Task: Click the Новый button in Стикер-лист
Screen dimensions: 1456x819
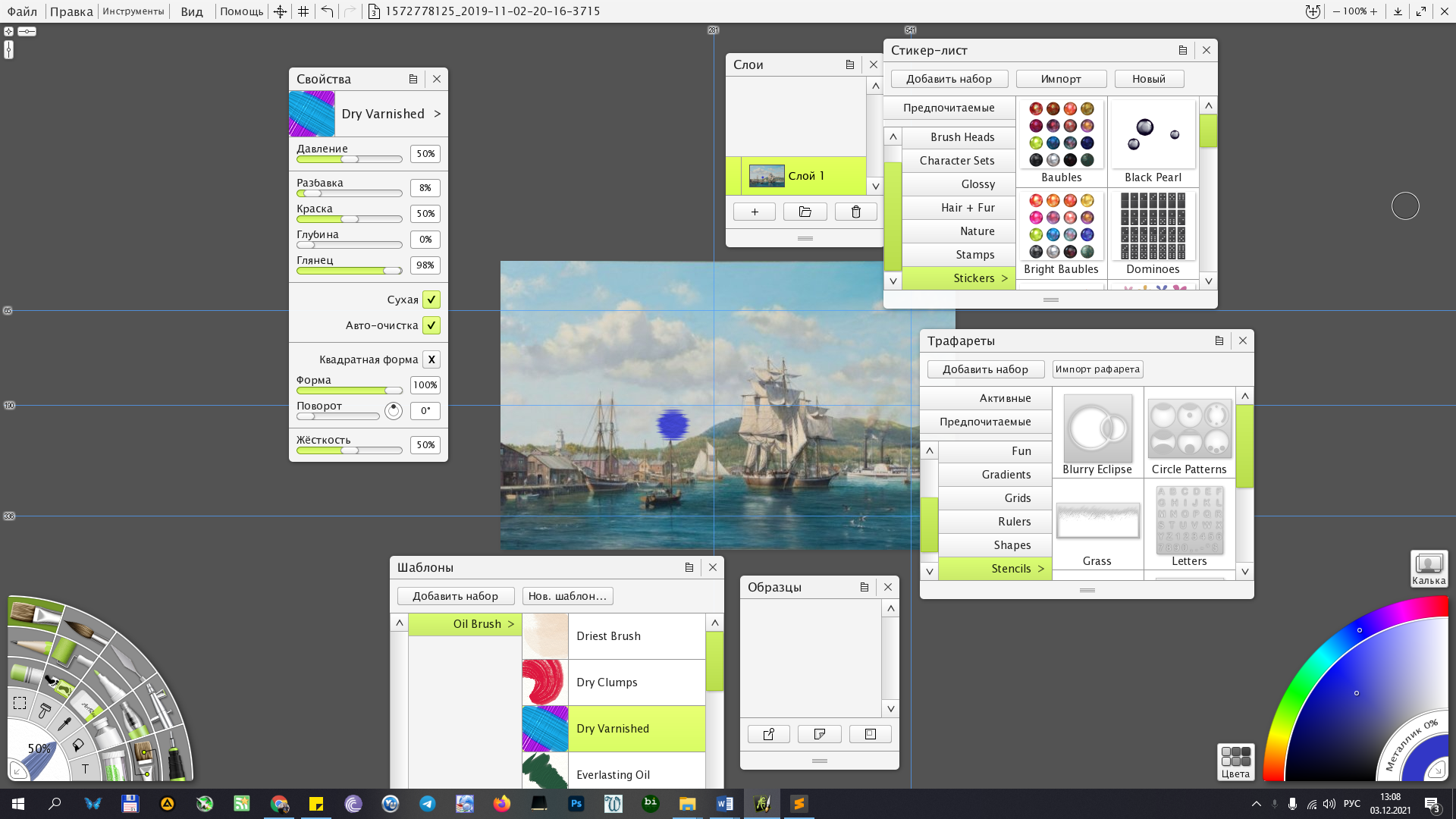Action: pyautogui.click(x=1149, y=79)
